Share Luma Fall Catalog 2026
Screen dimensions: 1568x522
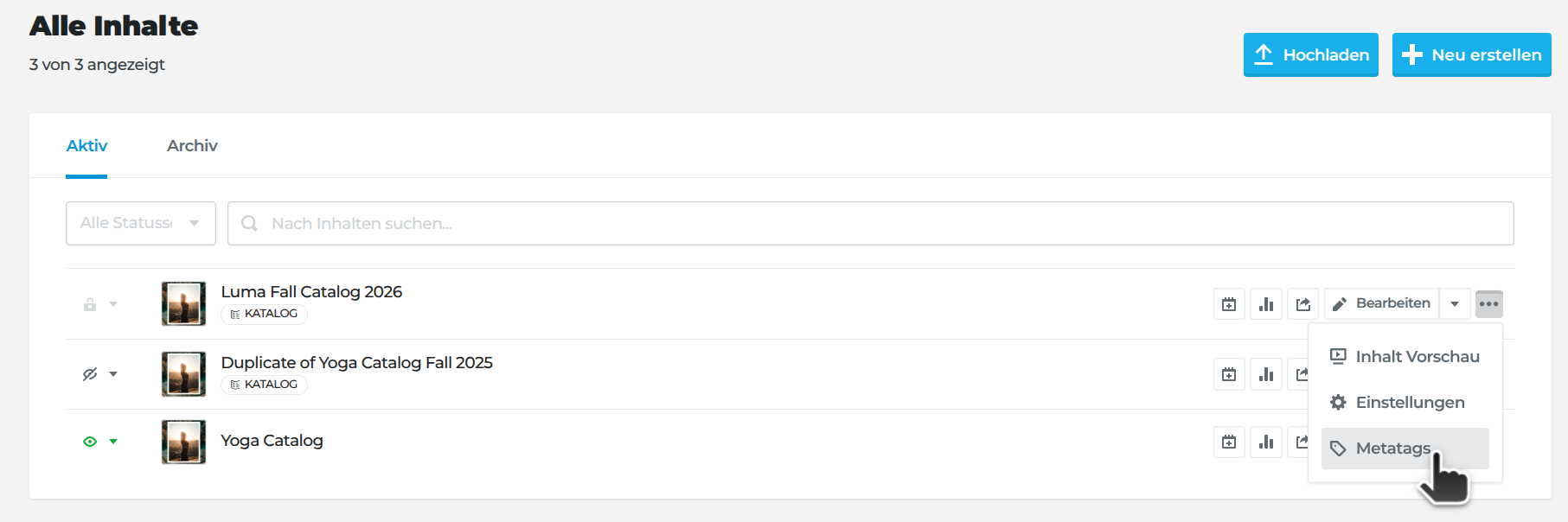pyautogui.click(x=1303, y=304)
